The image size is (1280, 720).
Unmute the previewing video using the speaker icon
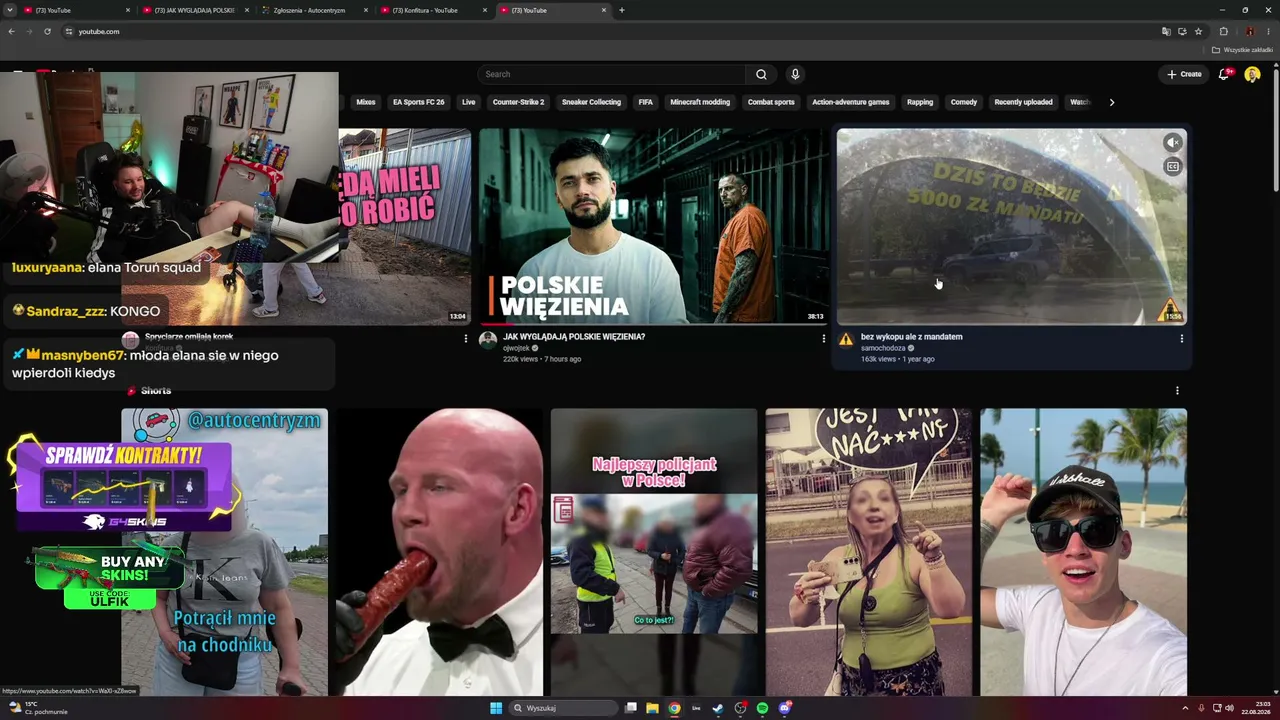[x=1173, y=143]
